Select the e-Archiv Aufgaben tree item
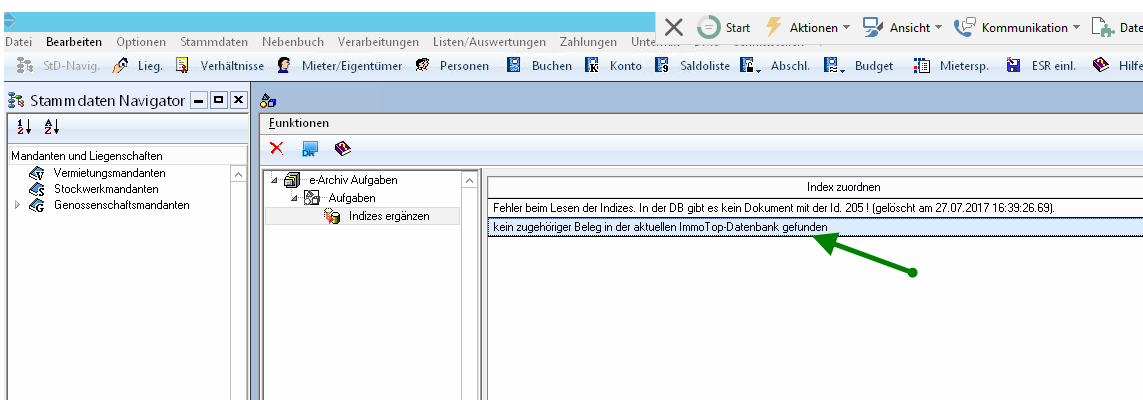This screenshot has height=400, width=1143. pos(354,180)
